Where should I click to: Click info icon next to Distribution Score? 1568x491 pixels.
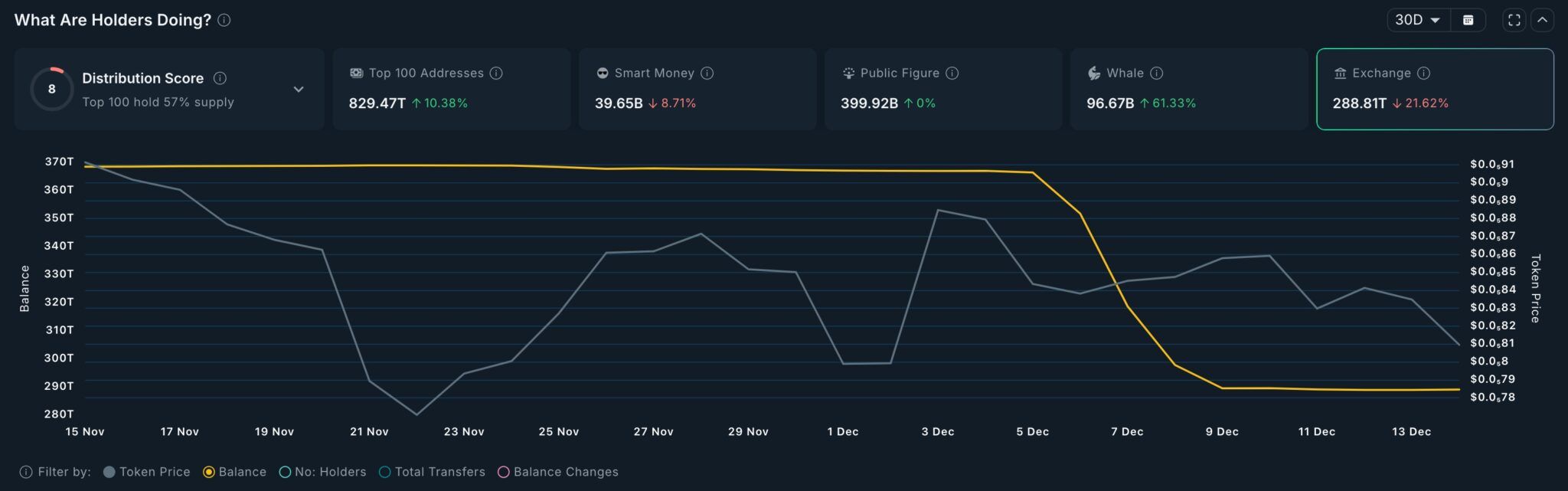220,78
